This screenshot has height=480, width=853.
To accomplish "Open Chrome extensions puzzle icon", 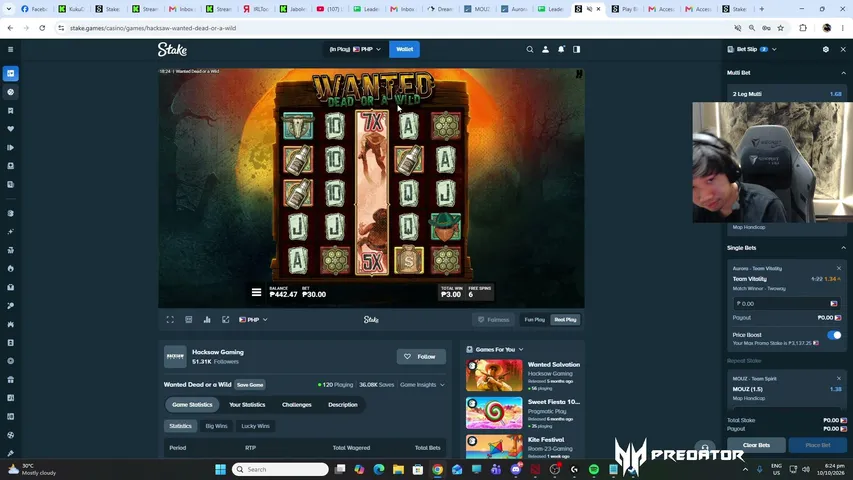I will (803, 28).
